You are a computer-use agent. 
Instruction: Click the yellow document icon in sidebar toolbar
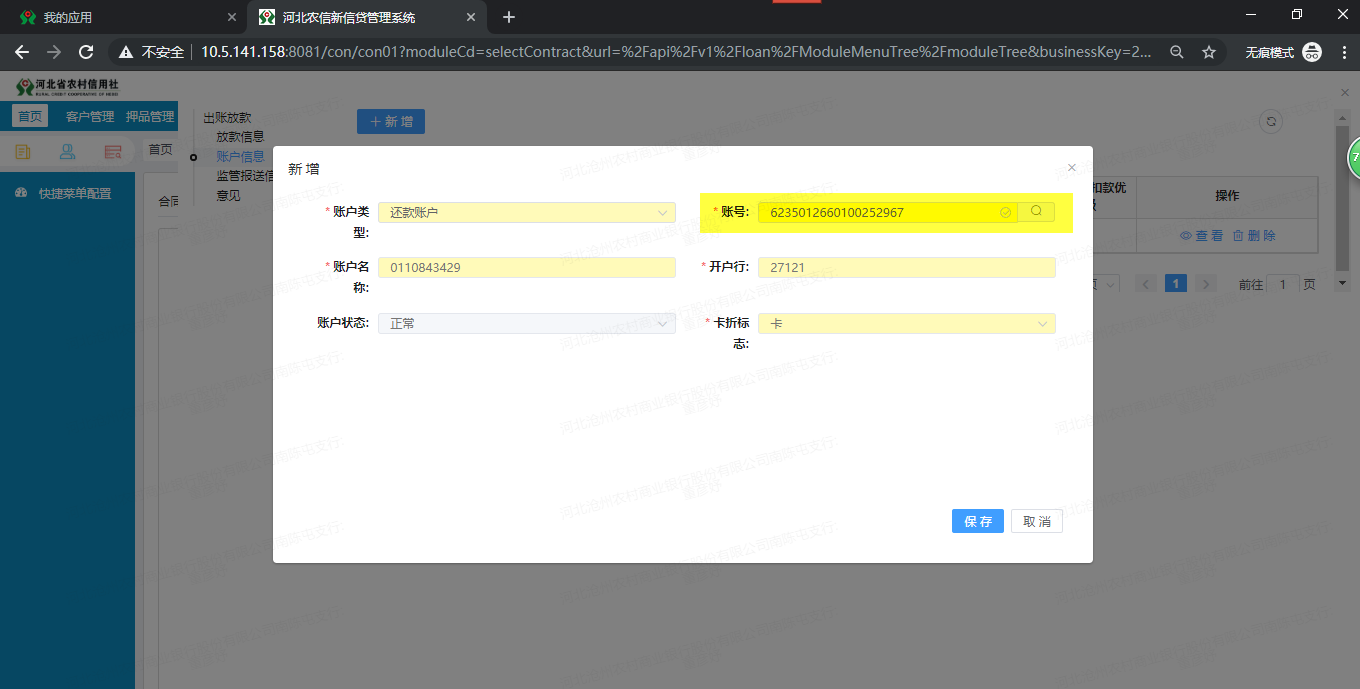pyautogui.click(x=23, y=152)
